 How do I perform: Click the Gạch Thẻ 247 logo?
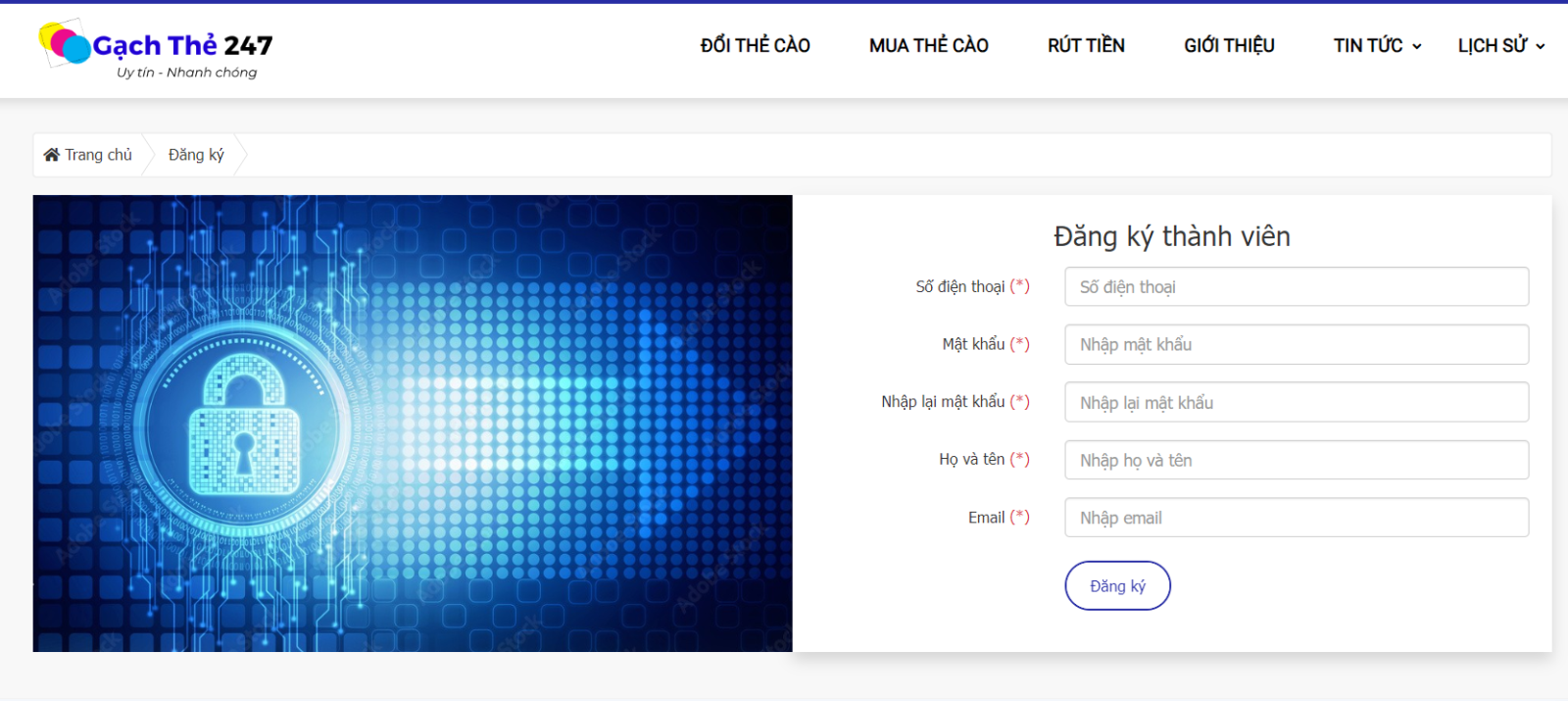coord(156,48)
